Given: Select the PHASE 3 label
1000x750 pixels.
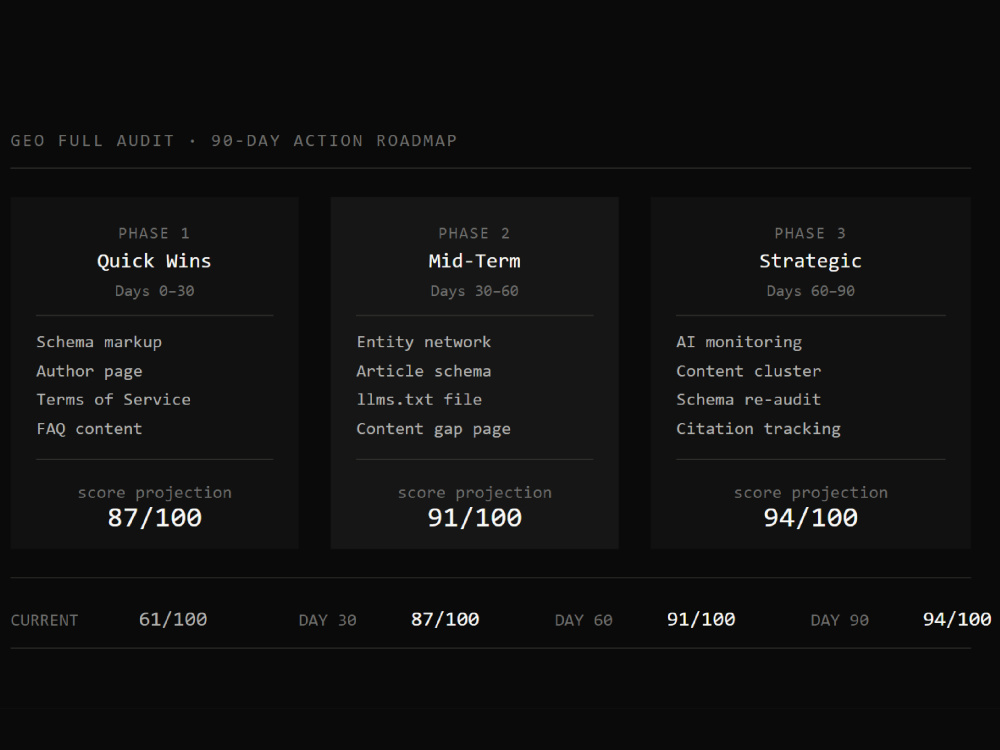Looking at the screenshot, I should 811,233.
